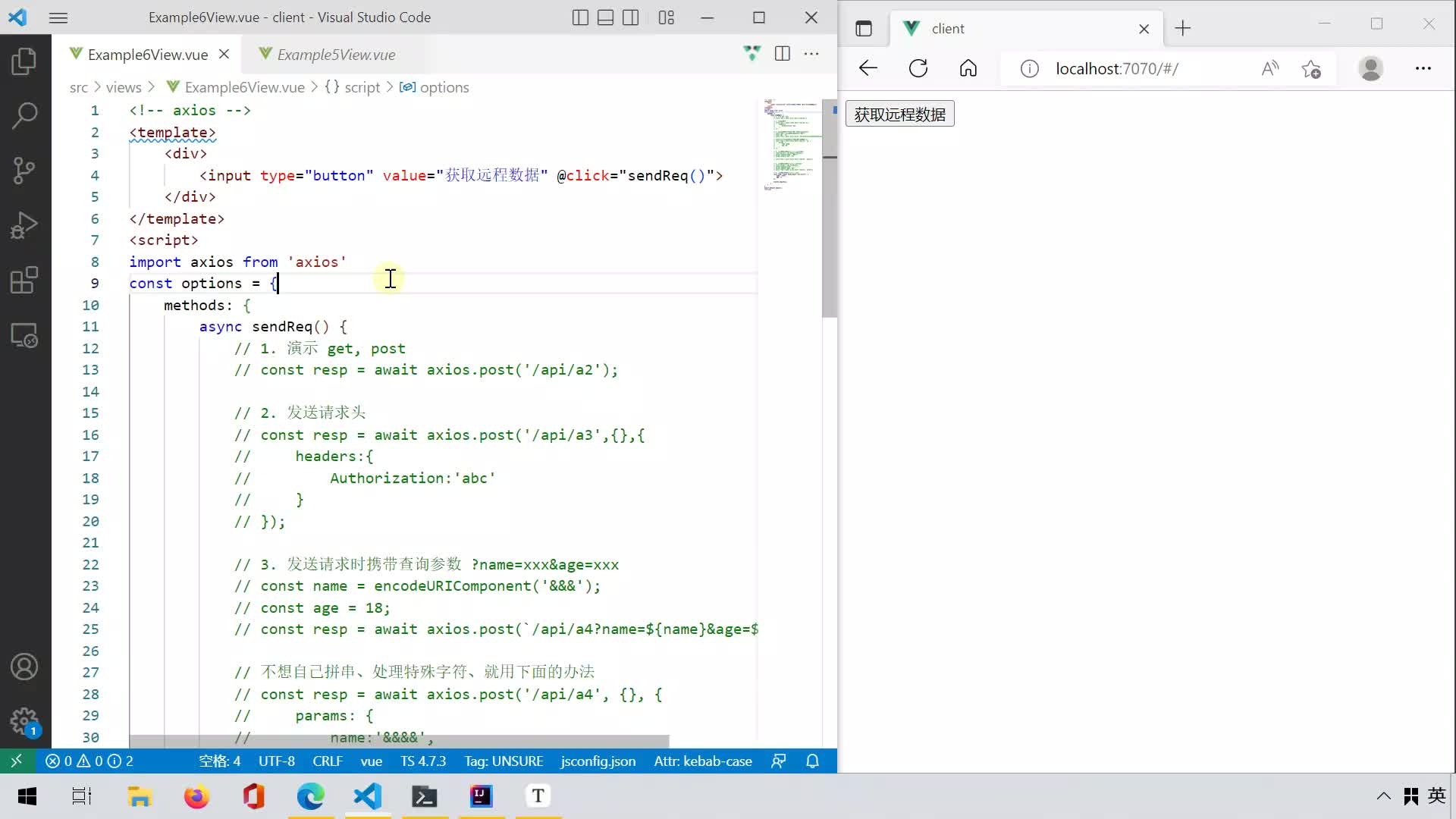Click the notification bell icon in status bar
1456x819 pixels.
[812, 761]
